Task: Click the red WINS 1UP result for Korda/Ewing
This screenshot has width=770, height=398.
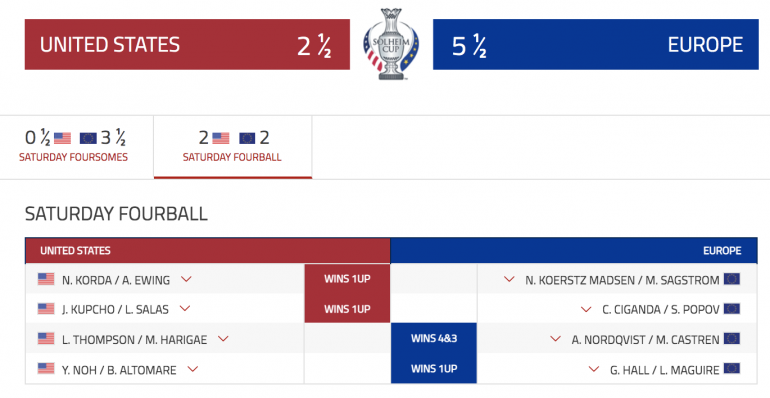Action: [x=347, y=279]
